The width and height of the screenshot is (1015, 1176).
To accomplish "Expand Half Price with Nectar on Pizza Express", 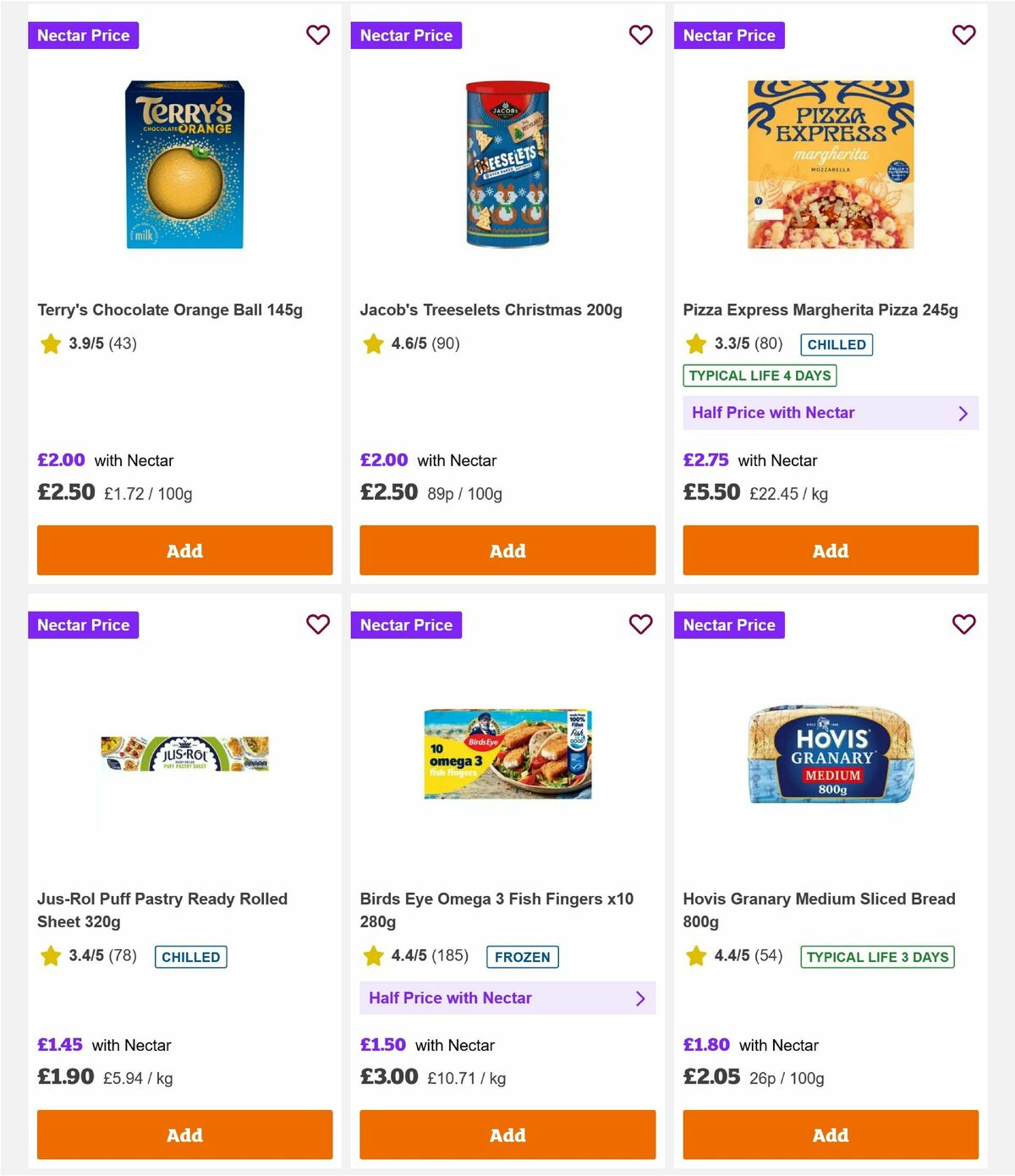I will click(831, 413).
